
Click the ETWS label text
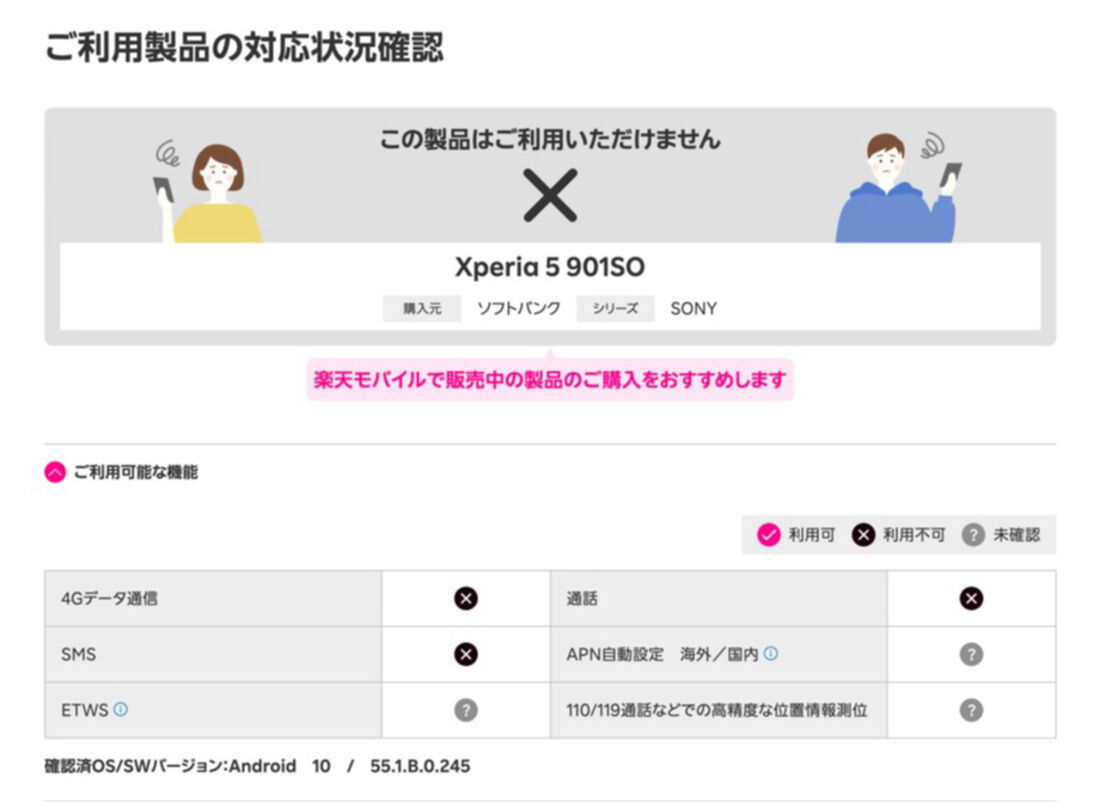[85, 710]
